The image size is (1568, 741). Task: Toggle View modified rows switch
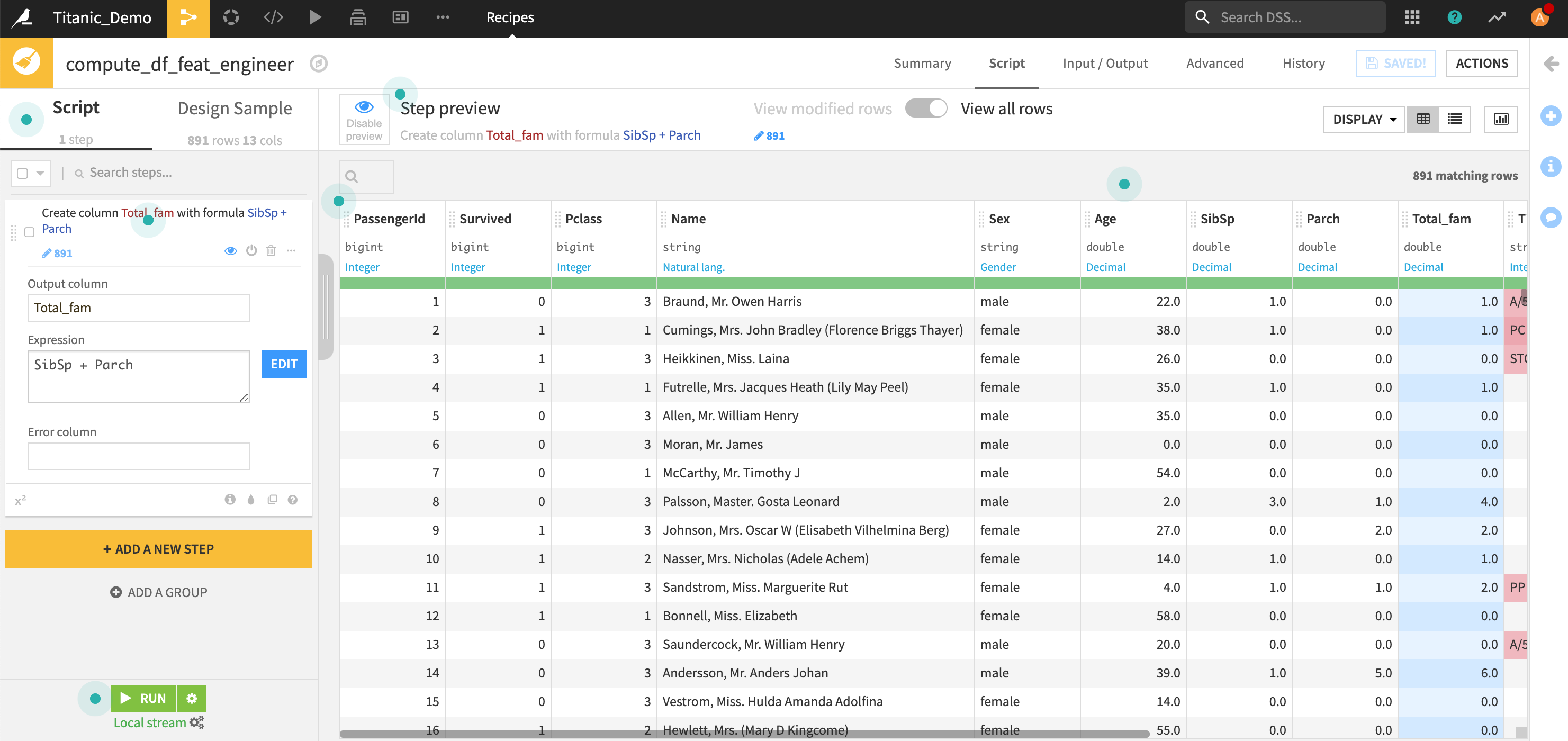pos(926,109)
